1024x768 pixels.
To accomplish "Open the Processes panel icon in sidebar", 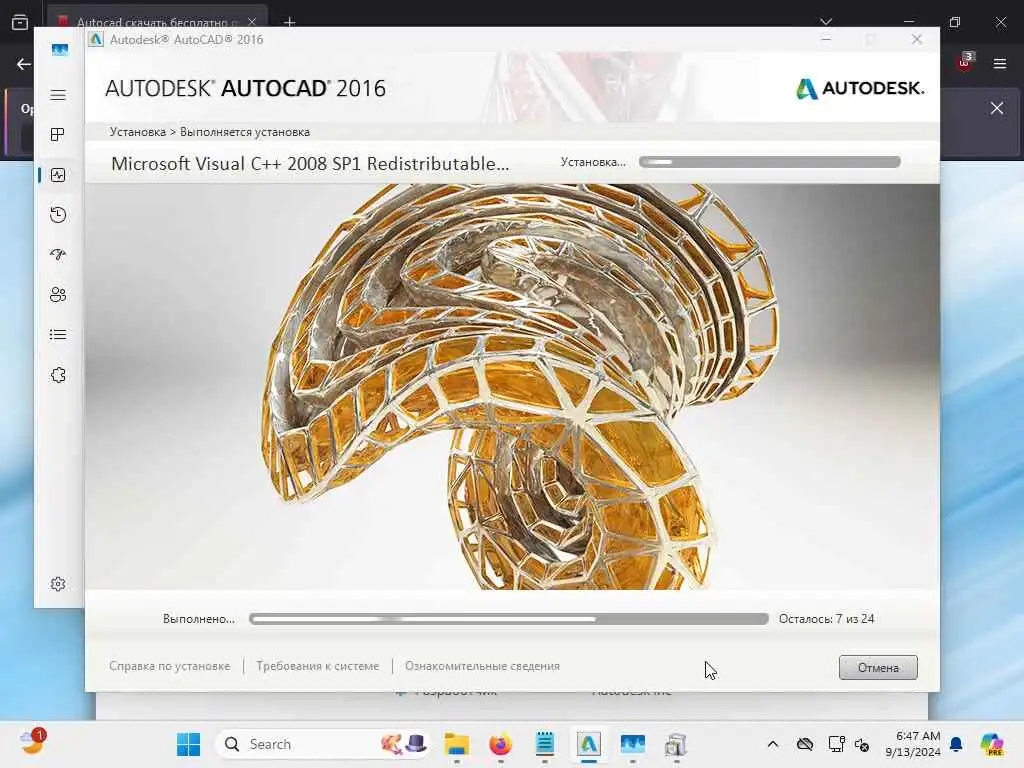I will coord(58,135).
